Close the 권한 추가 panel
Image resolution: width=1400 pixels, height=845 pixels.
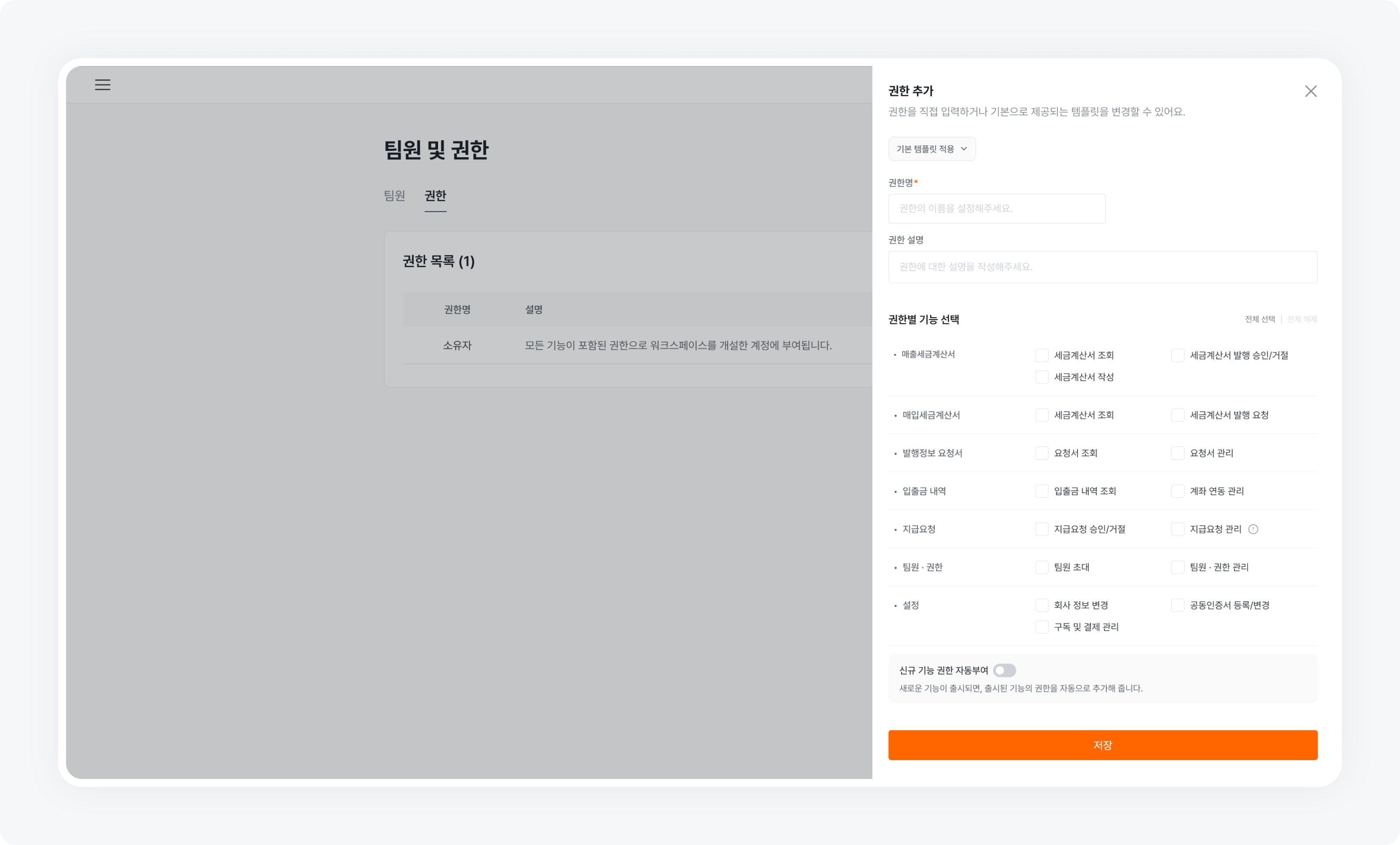(x=1312, y=91)
